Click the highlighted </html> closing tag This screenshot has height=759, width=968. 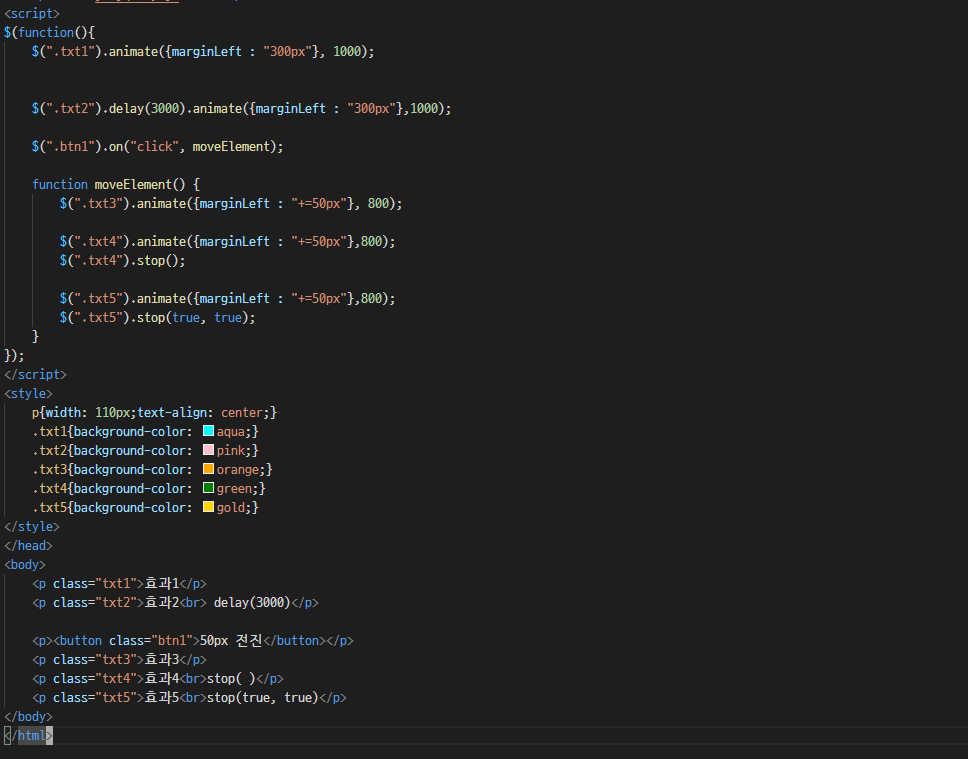(x=28, y=736)
